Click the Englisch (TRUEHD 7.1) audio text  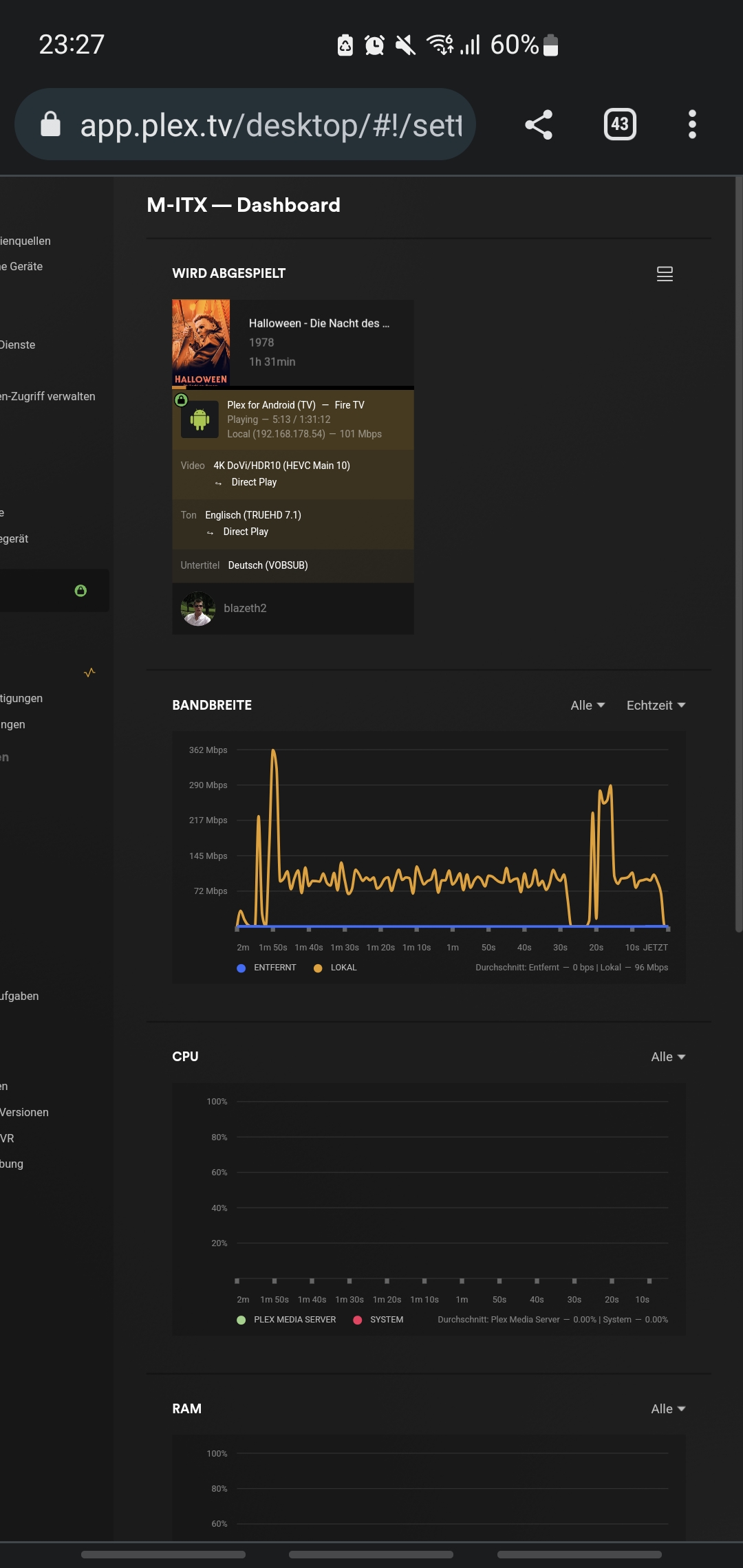(253, 515)
